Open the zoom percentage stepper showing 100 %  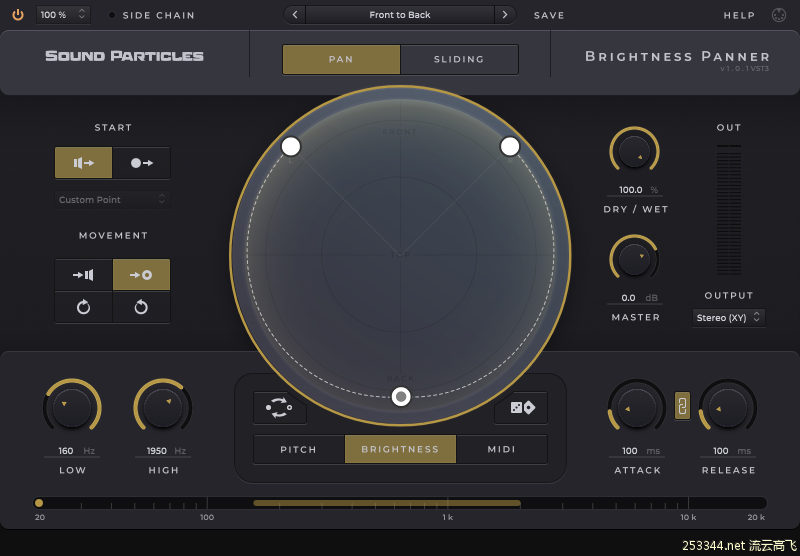(x=63, y=15)
